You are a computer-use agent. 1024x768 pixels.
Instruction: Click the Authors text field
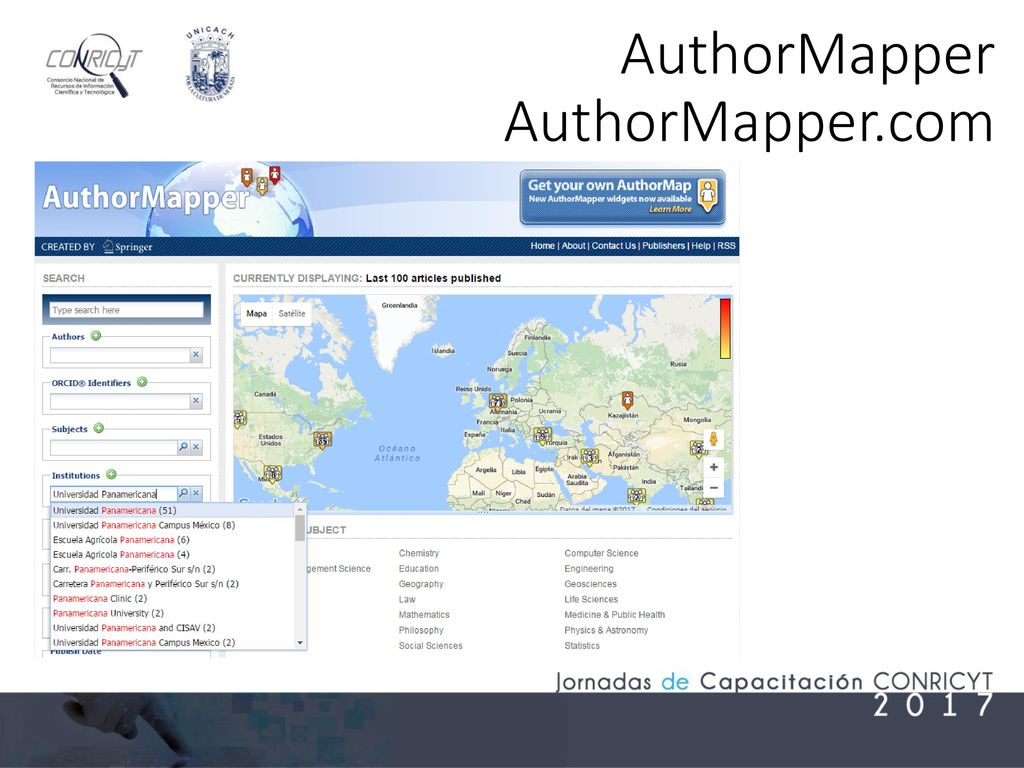pyautogui.click(x=120, y=355)
